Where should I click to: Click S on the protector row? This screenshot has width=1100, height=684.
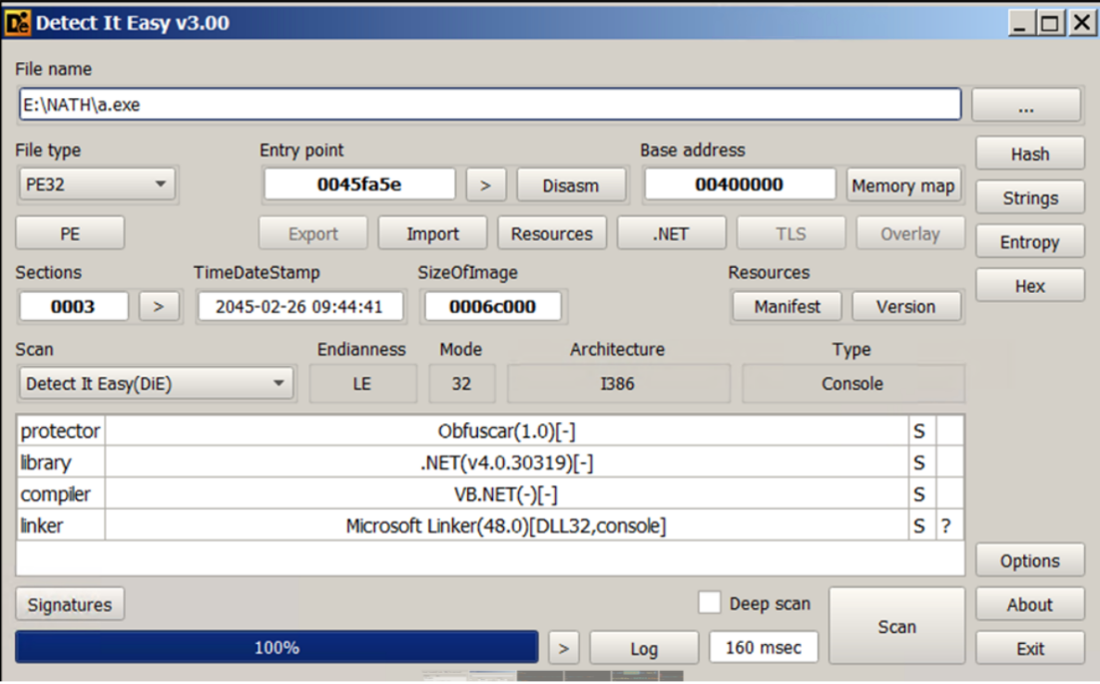[x=919, y=431]
